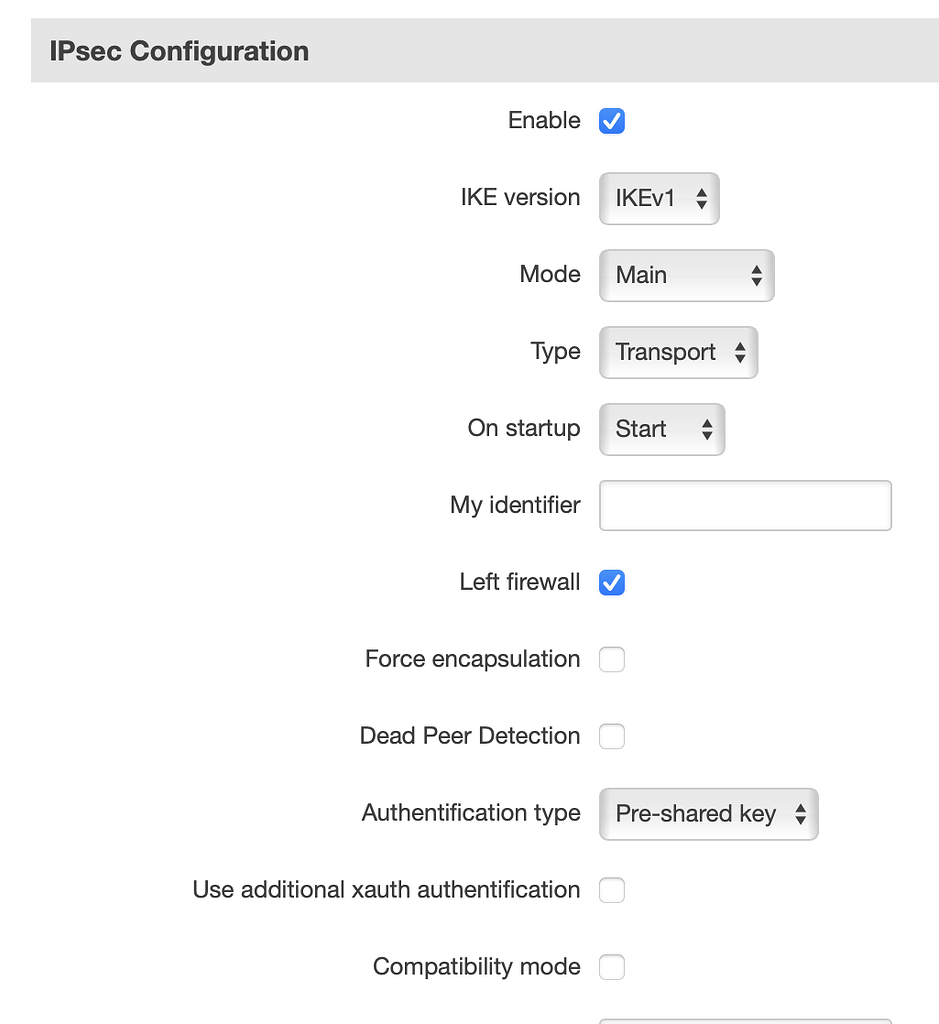Open the Pre-shared key authentication dropdown
Viewport: 939px width, 1024px height.
click(x=708, y=814)
